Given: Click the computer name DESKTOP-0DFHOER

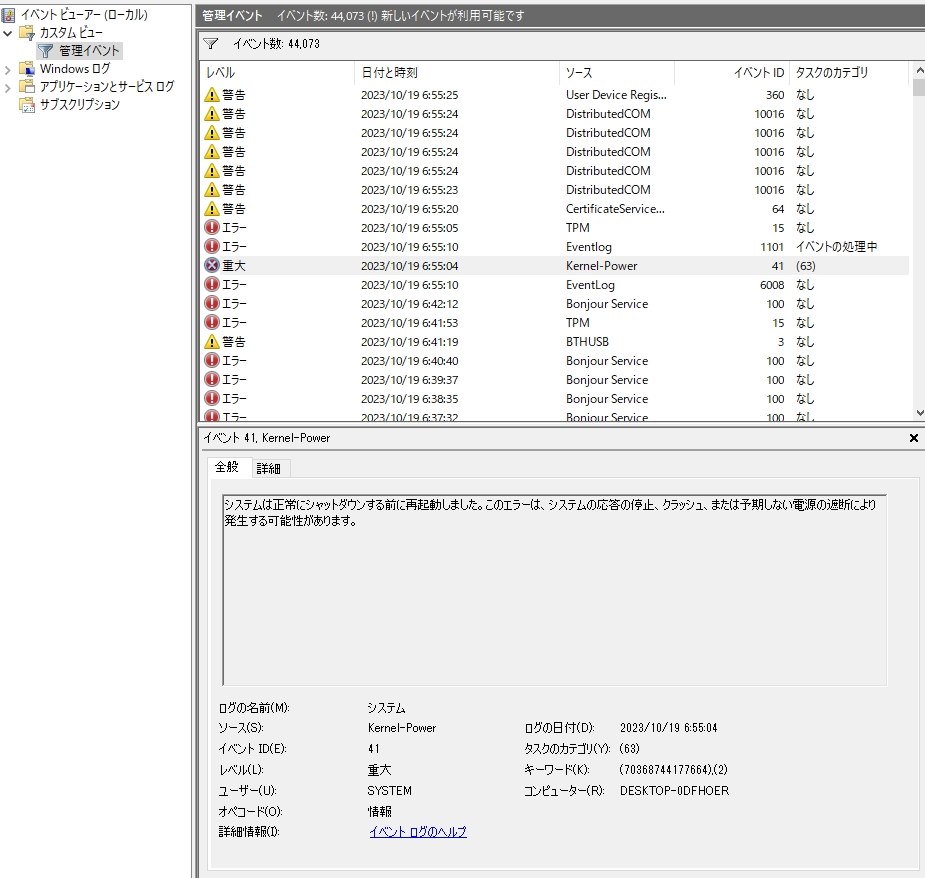Looking at the screenshot, I should pyautogui.click(x=674, y=791).
